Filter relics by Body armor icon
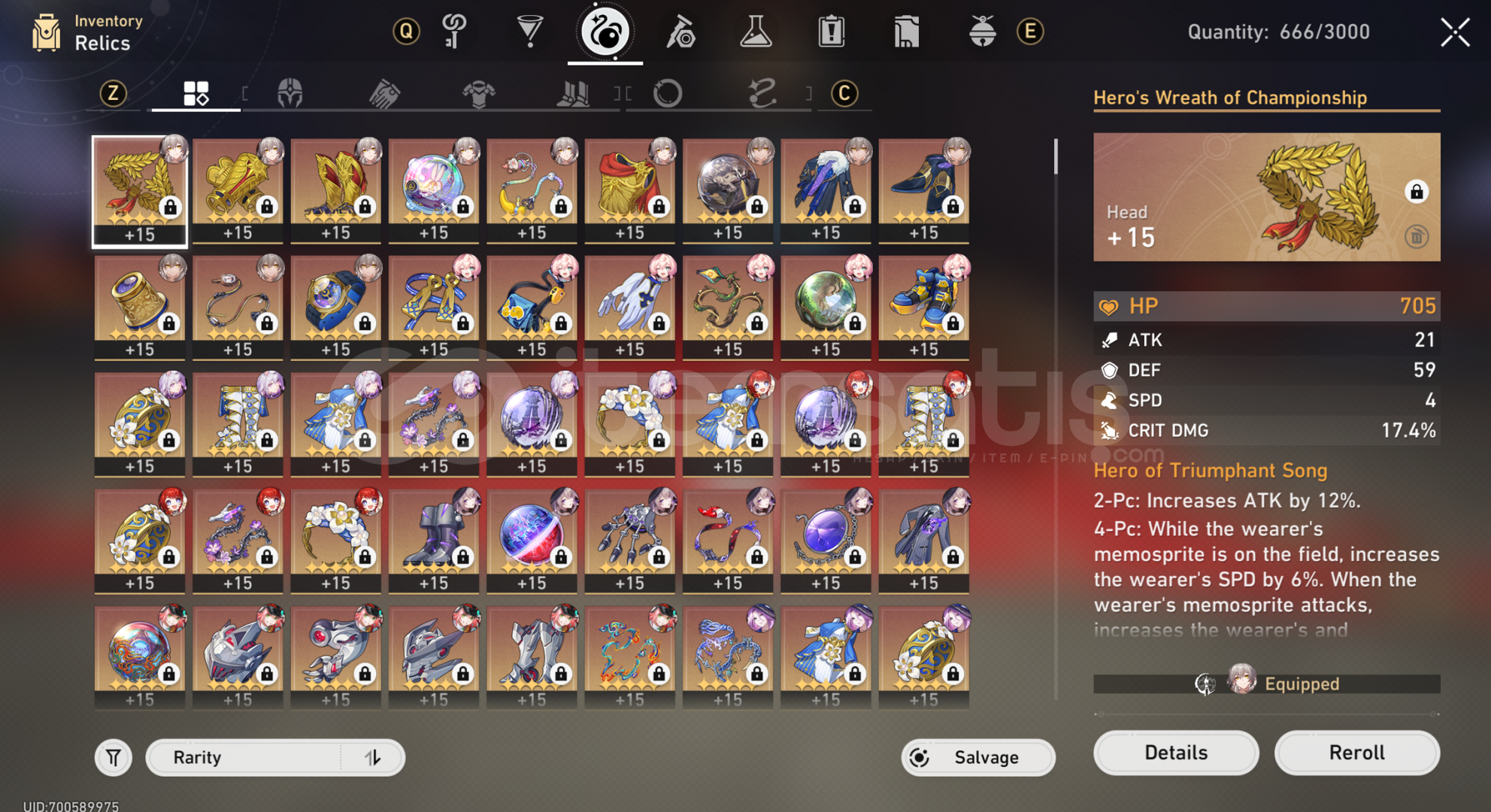 pyautogui.click(x=479, y=94)
